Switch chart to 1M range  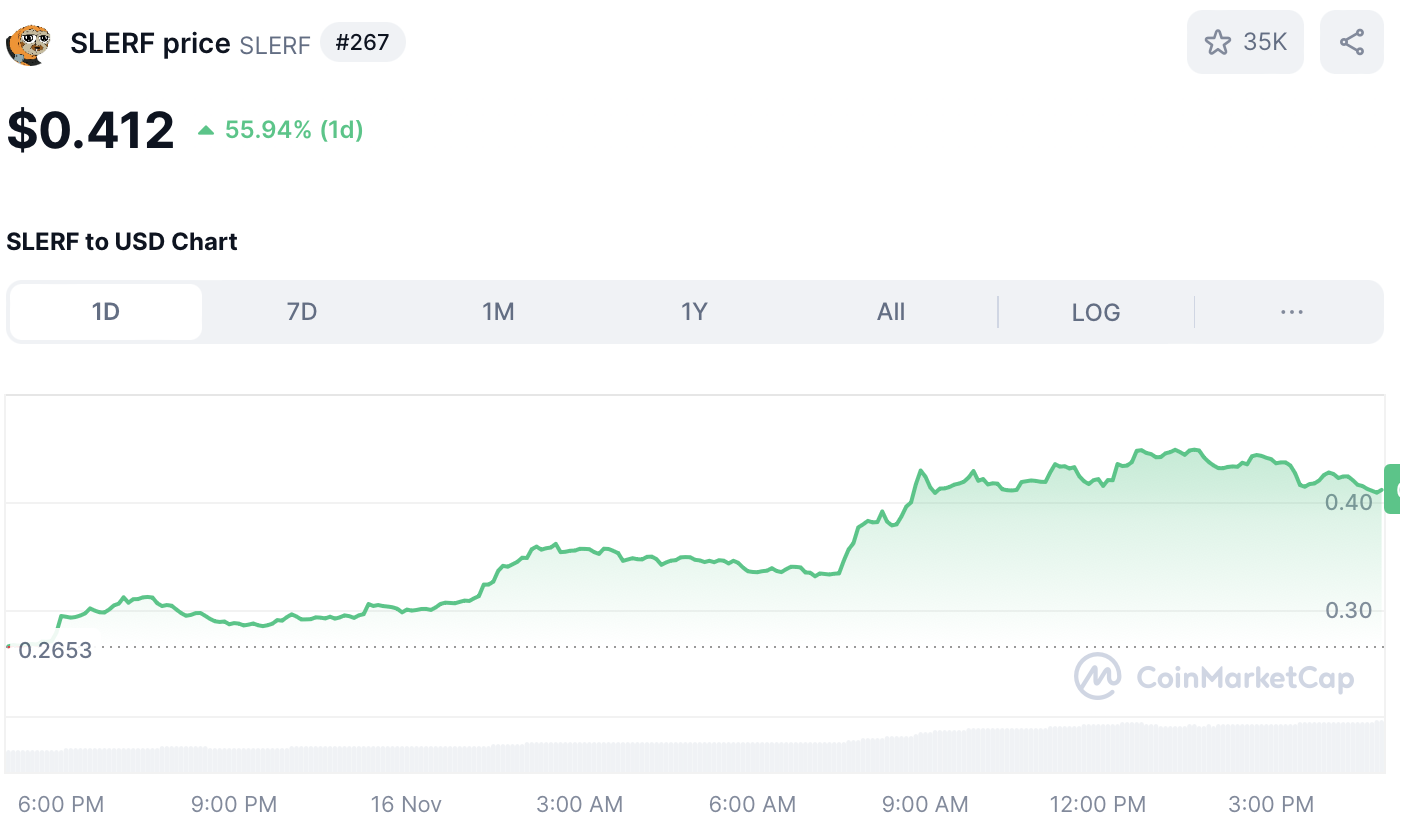click(x=498, y=312)
